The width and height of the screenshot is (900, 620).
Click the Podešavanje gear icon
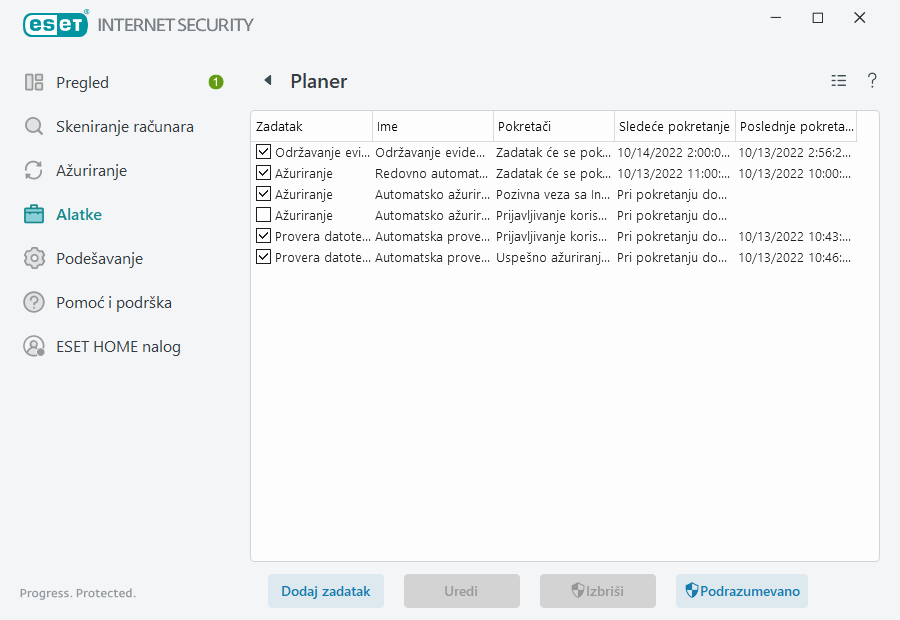[34, 258]
